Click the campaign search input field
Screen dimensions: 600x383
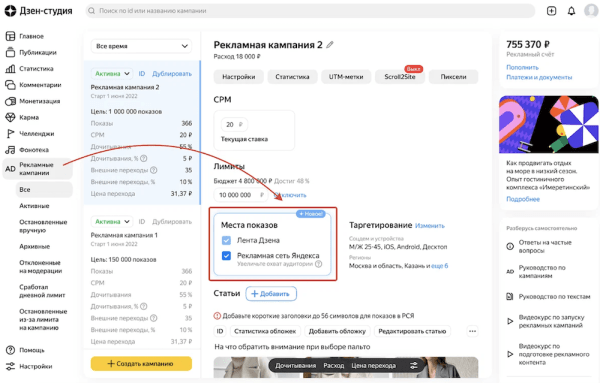pyautogui.click(x=310, y=11)
